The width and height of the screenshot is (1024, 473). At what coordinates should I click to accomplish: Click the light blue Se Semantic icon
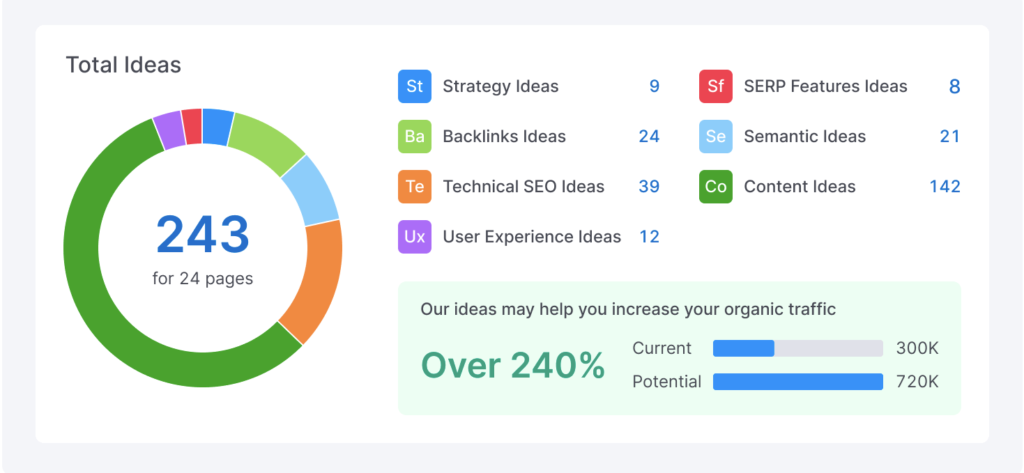[x=716, y=137]
